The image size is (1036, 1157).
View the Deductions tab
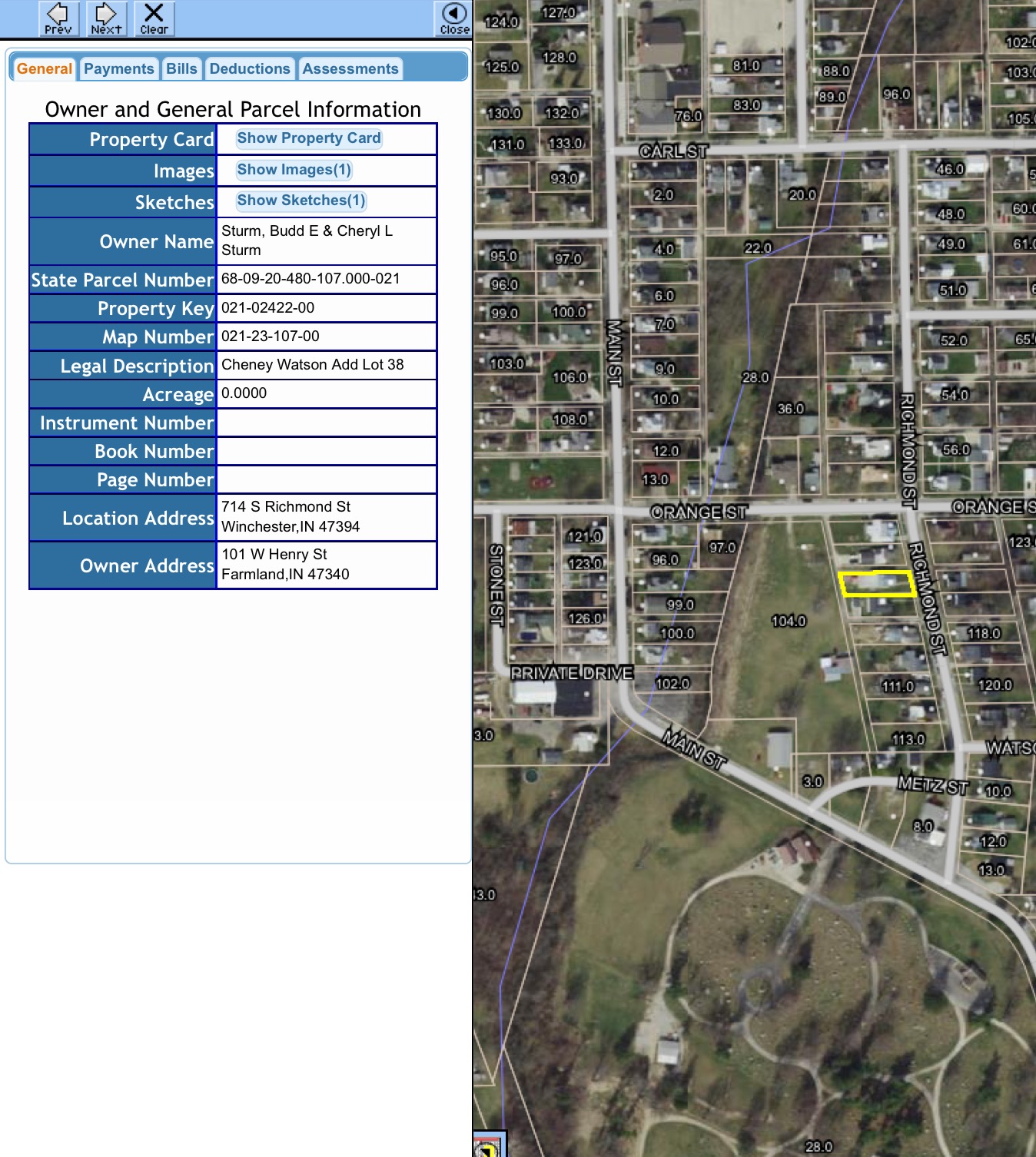250,69
